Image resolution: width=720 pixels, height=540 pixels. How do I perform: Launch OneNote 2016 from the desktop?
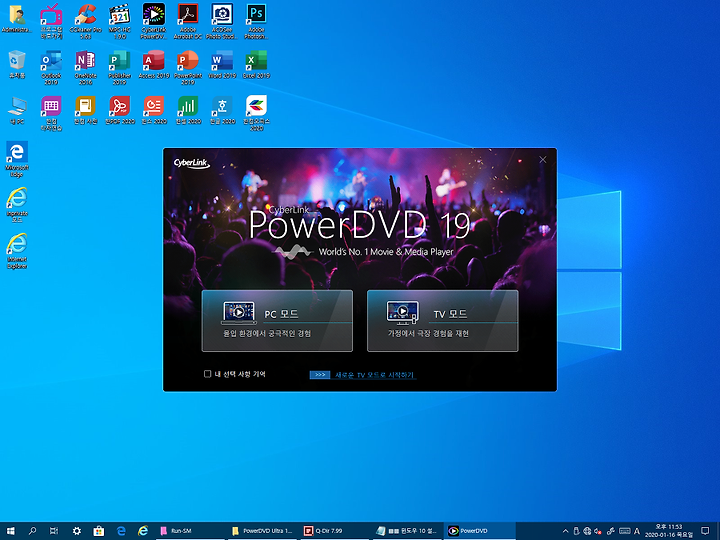tap(85, 67)
